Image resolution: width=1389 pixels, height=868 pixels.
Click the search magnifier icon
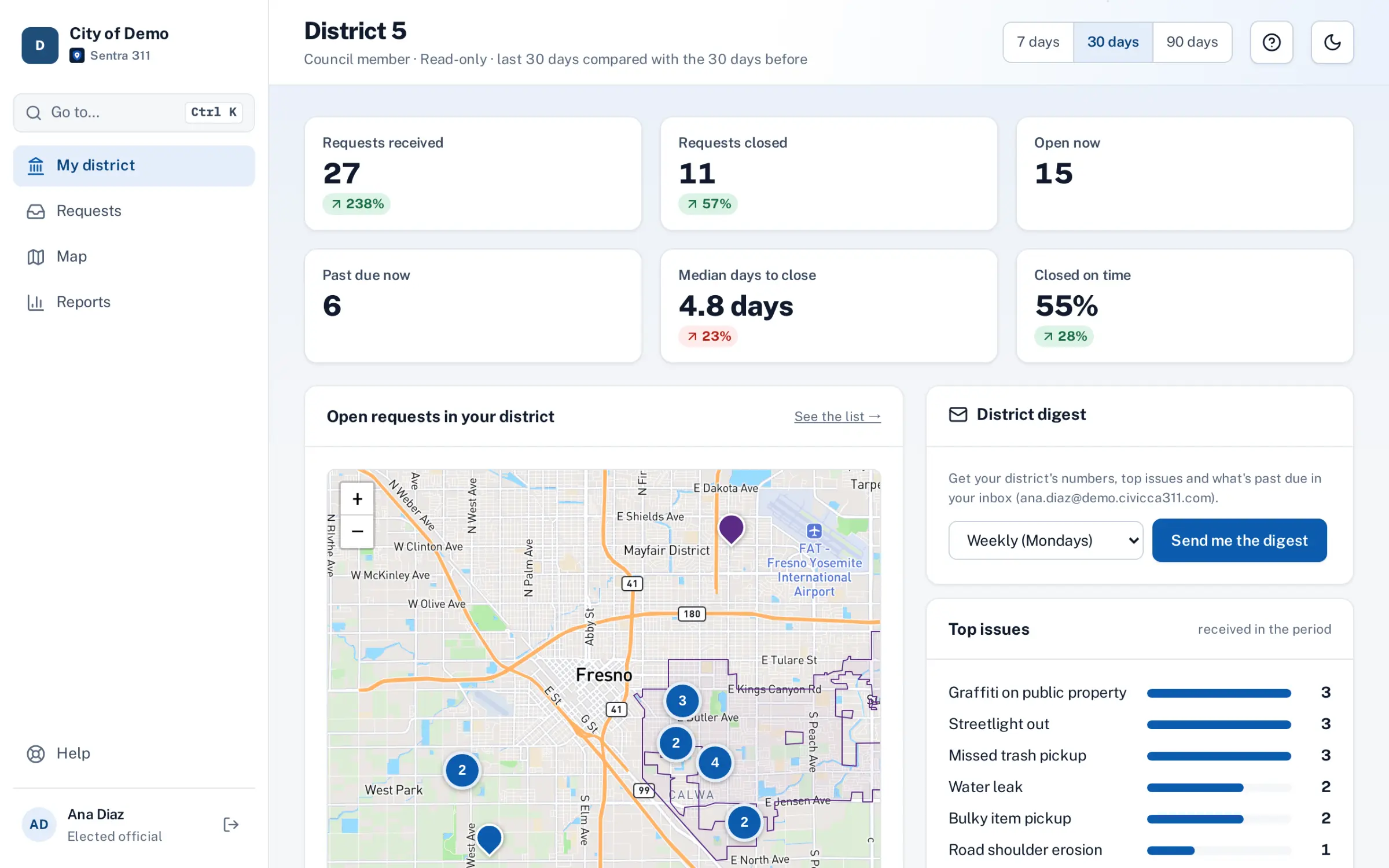pyautogui.click(x=34, y=112)
